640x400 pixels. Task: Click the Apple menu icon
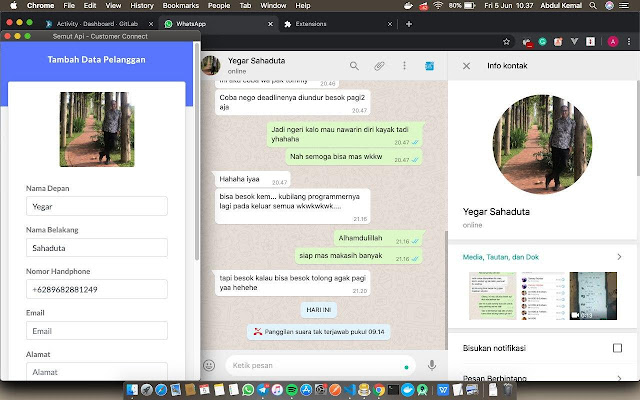13,6
